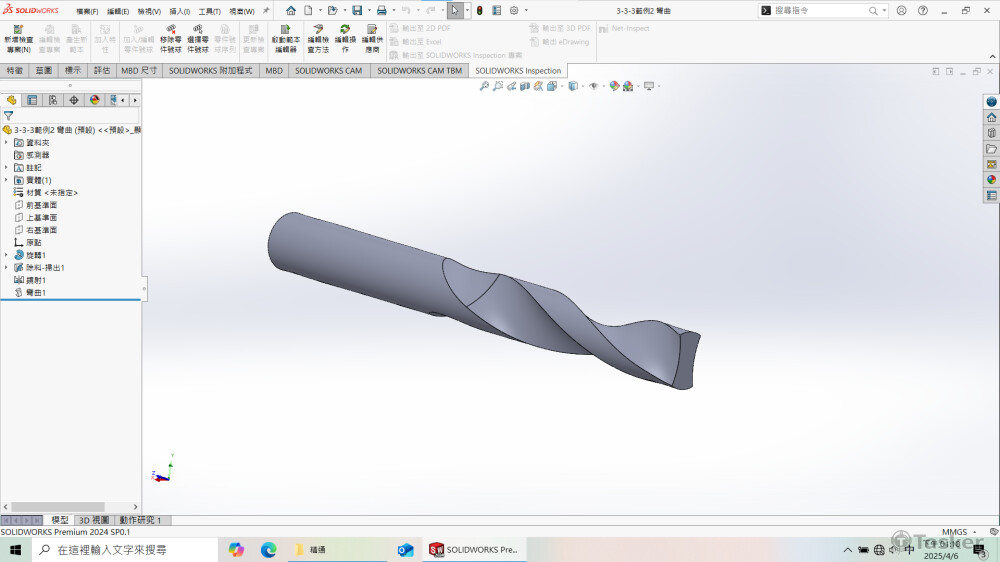The height and width of the screenshot is (562, 1000).
Task: Switch to the SOLIDWORKS CAM tab
Action: pos(328,71)
